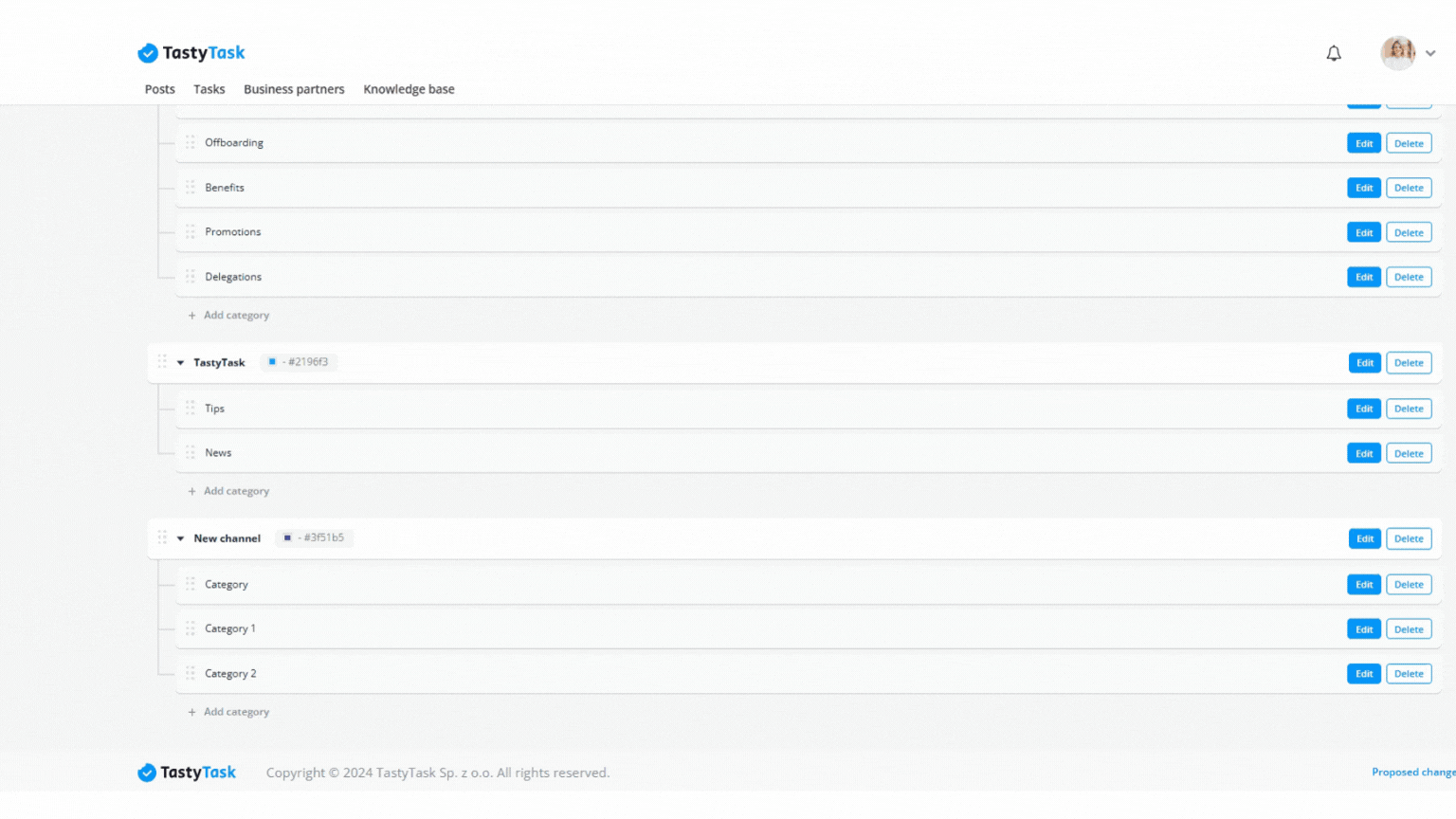The image size is (1456, 819).
Task: Edit the Tips category
Action: (x=1364, y=409)
